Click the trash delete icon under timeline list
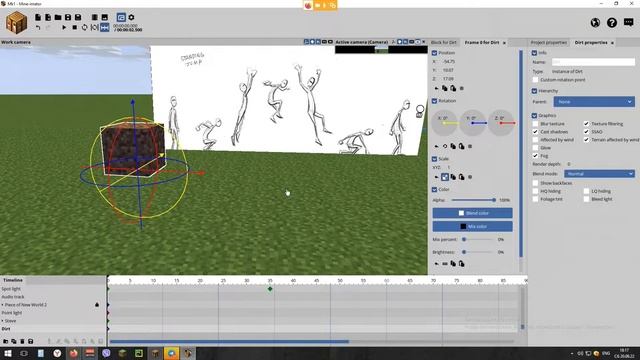The height and width of the screenshot is (360, 640). coord(22,341)
